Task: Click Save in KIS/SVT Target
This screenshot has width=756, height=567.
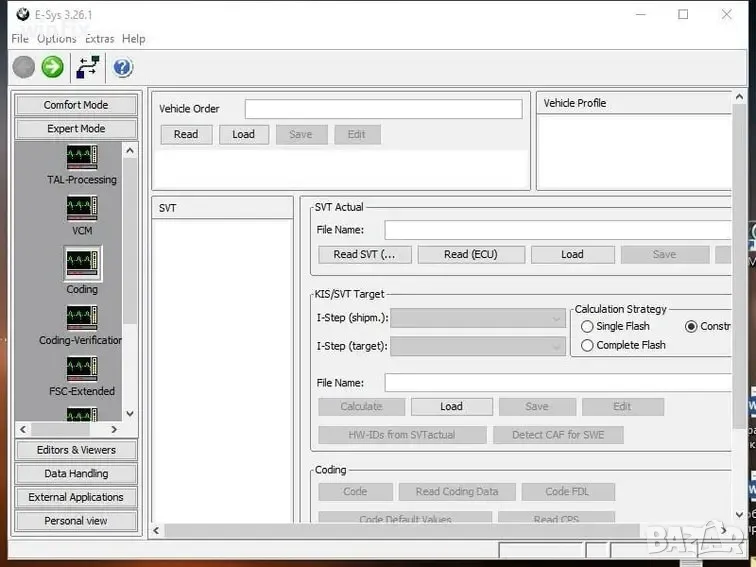Action: tap(537, 407)
